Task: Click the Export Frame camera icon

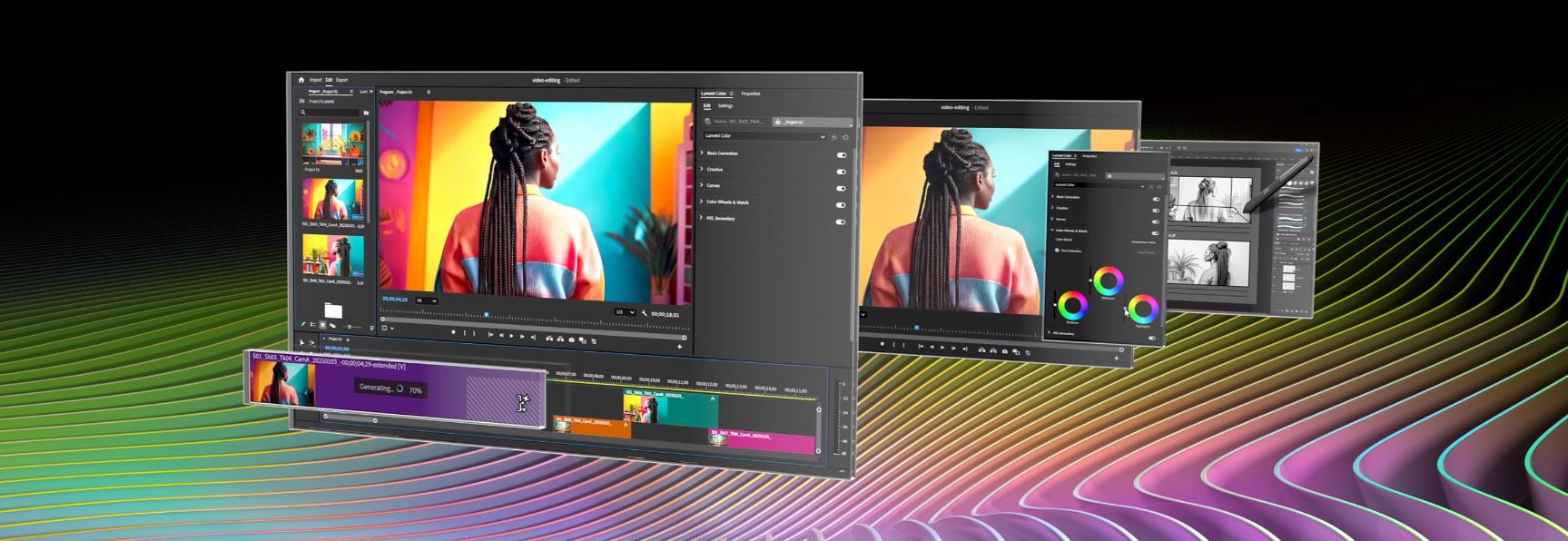Action: (571, 339)
